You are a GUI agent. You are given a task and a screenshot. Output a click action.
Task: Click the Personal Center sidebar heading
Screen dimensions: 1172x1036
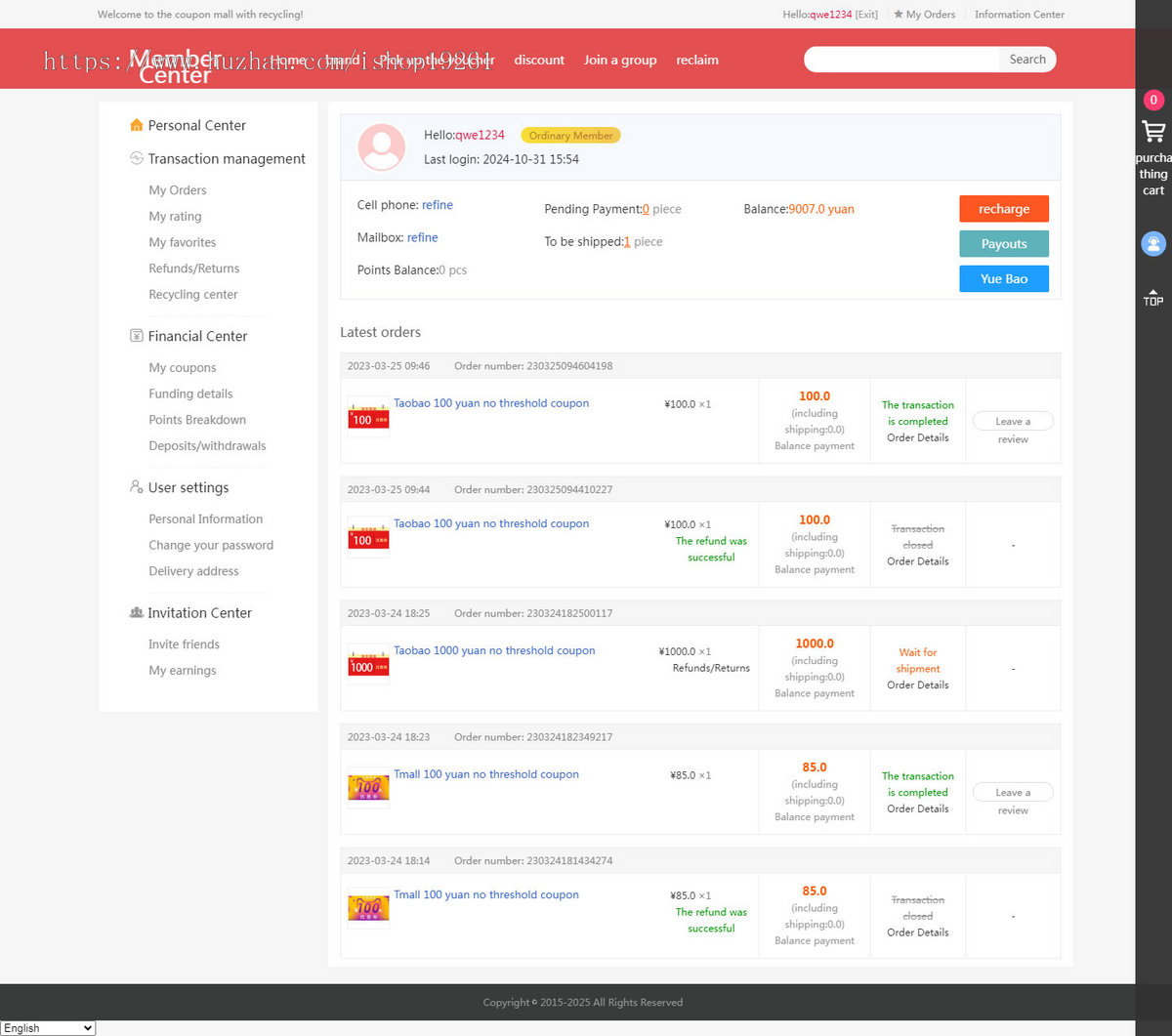point(197,125)
